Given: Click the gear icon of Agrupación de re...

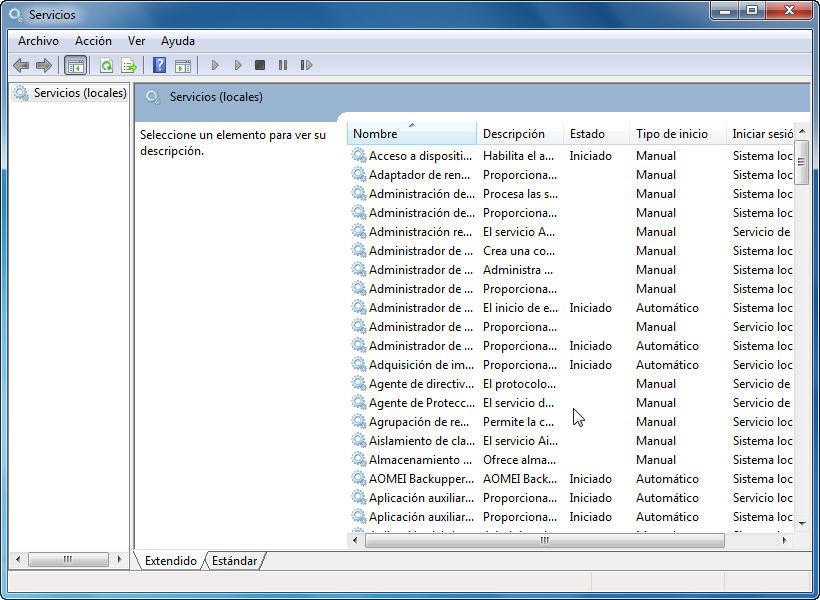Looking at the screenshot, I should 358,421.
